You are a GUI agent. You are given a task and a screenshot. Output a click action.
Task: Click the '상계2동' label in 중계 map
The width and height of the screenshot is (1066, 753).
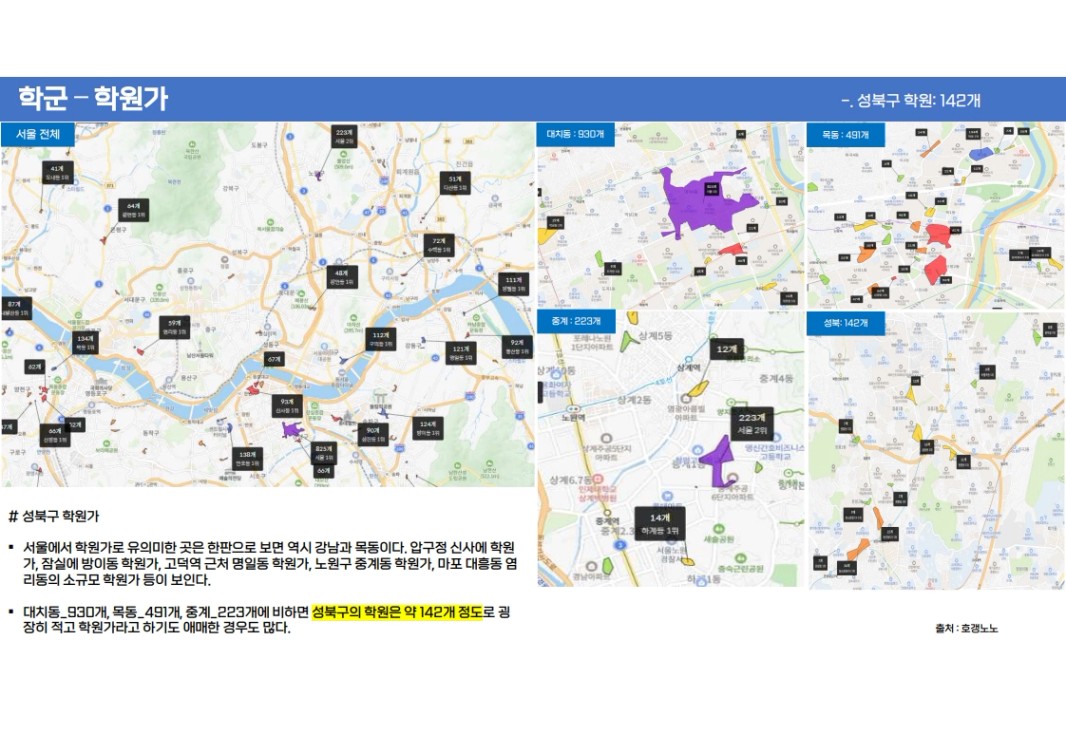point(634,400)
